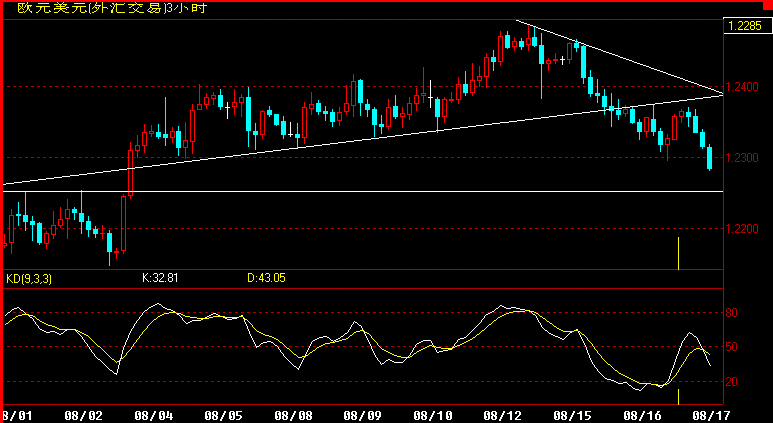Viewport: 773px width, 423px height.
Task: Select the horizontal white support line
Action: (x=363, y=191)
